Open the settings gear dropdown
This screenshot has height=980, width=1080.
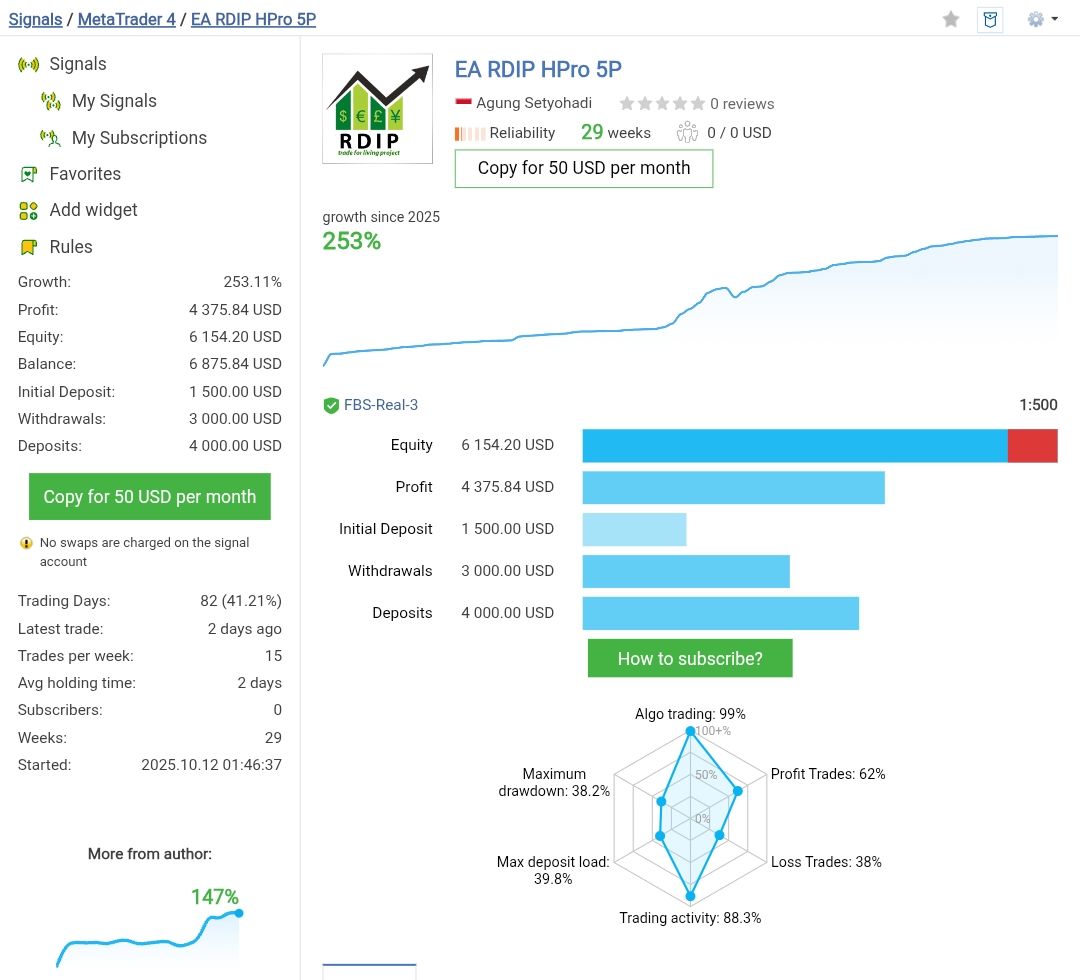(1041, 19)
